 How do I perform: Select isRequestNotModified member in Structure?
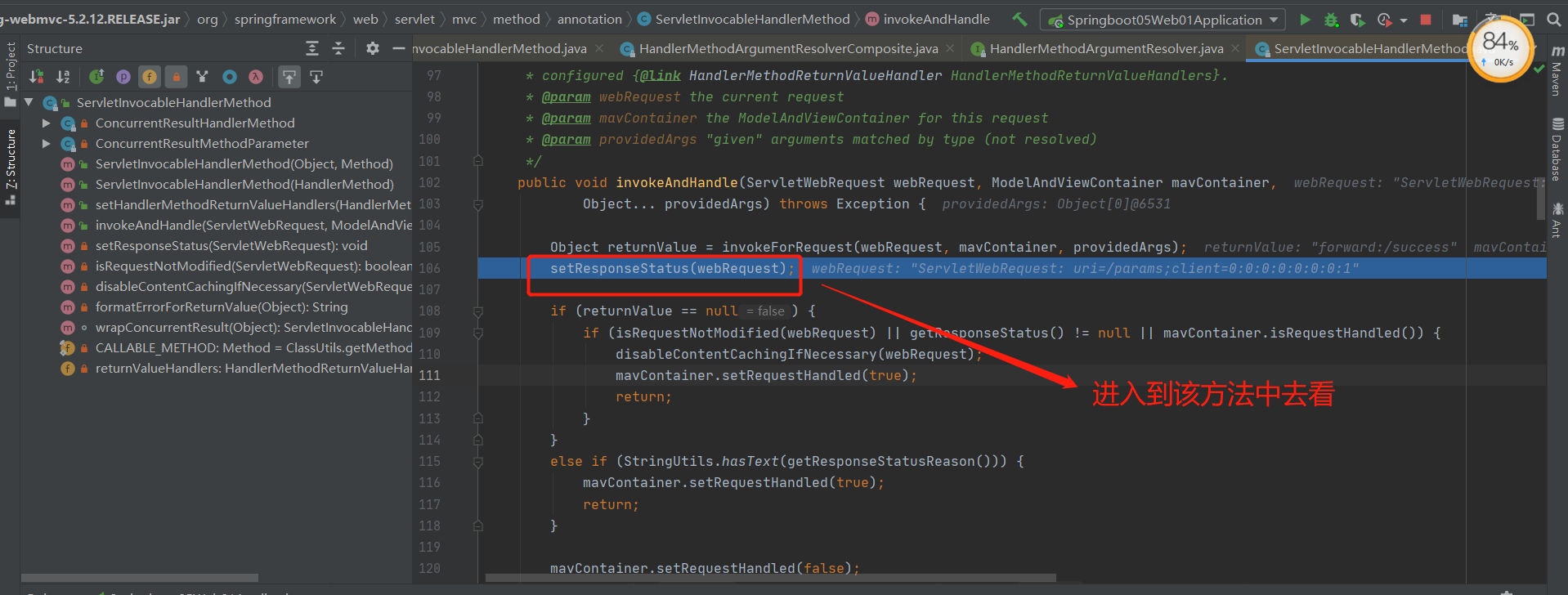pyautogui.click(x=253, y=266)
